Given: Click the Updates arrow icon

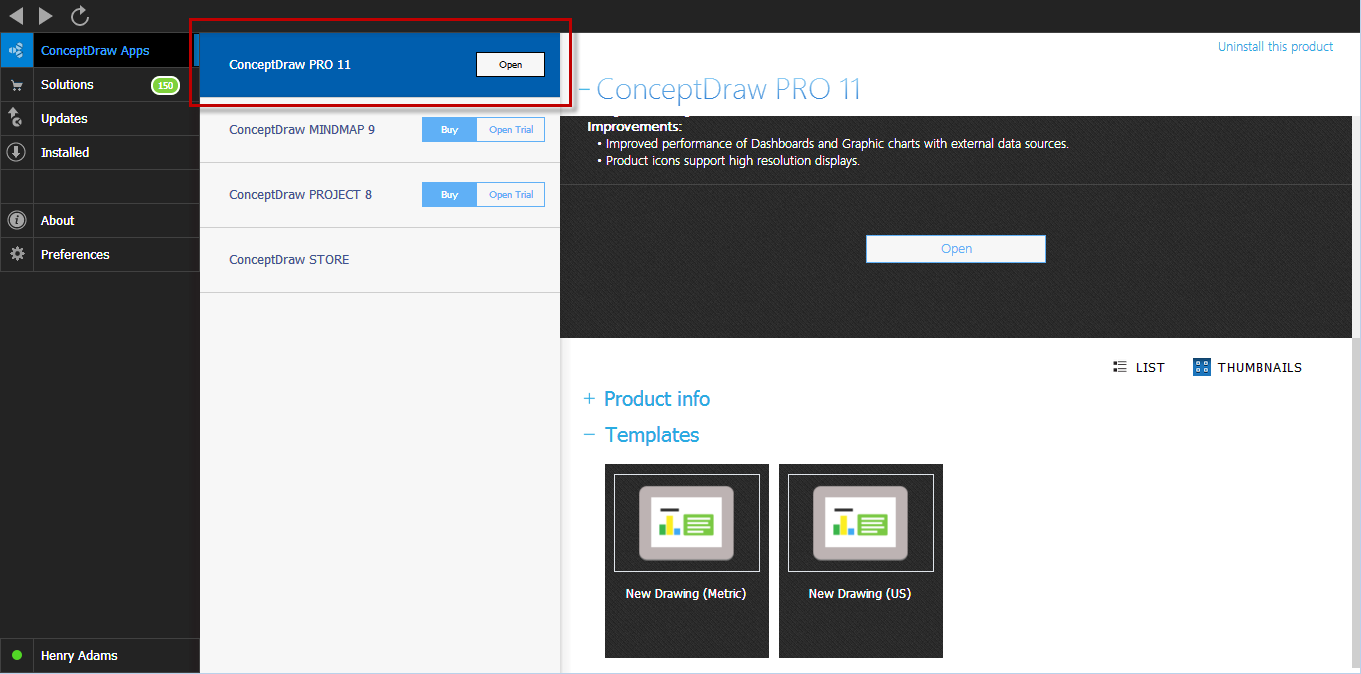Looking at the screenshot, I should 16,118.
